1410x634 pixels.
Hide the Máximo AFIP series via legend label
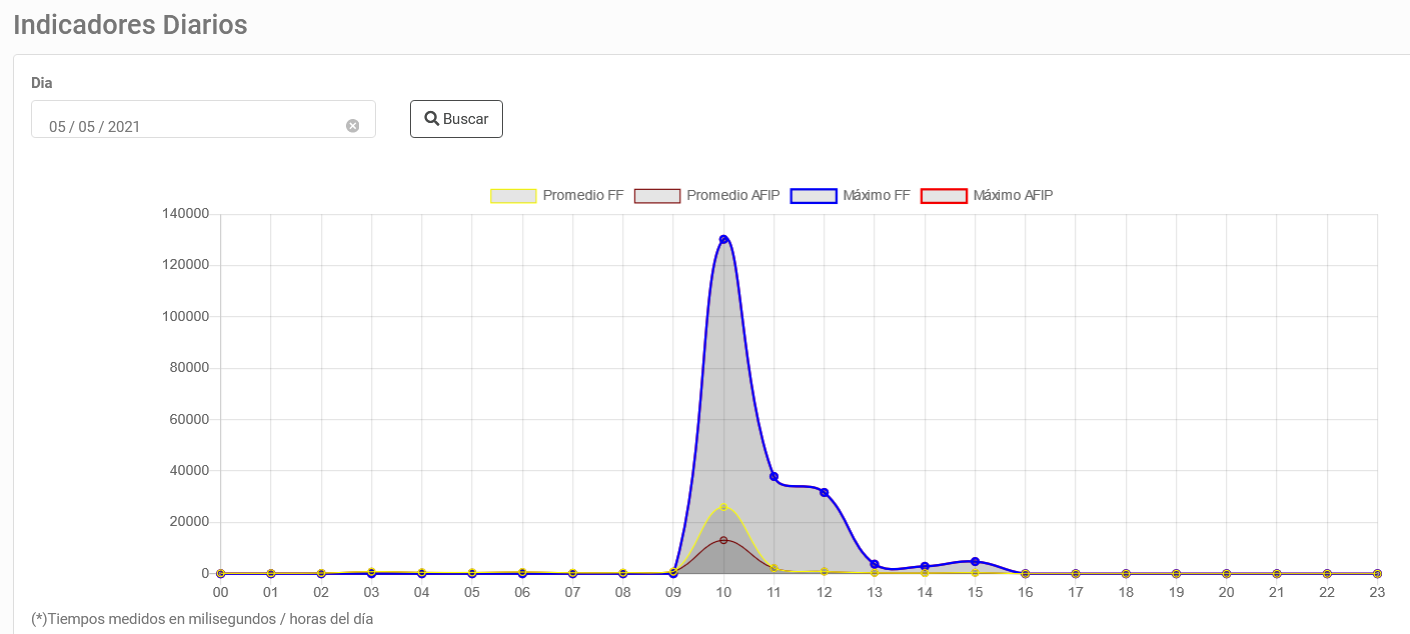point(1013,195)
